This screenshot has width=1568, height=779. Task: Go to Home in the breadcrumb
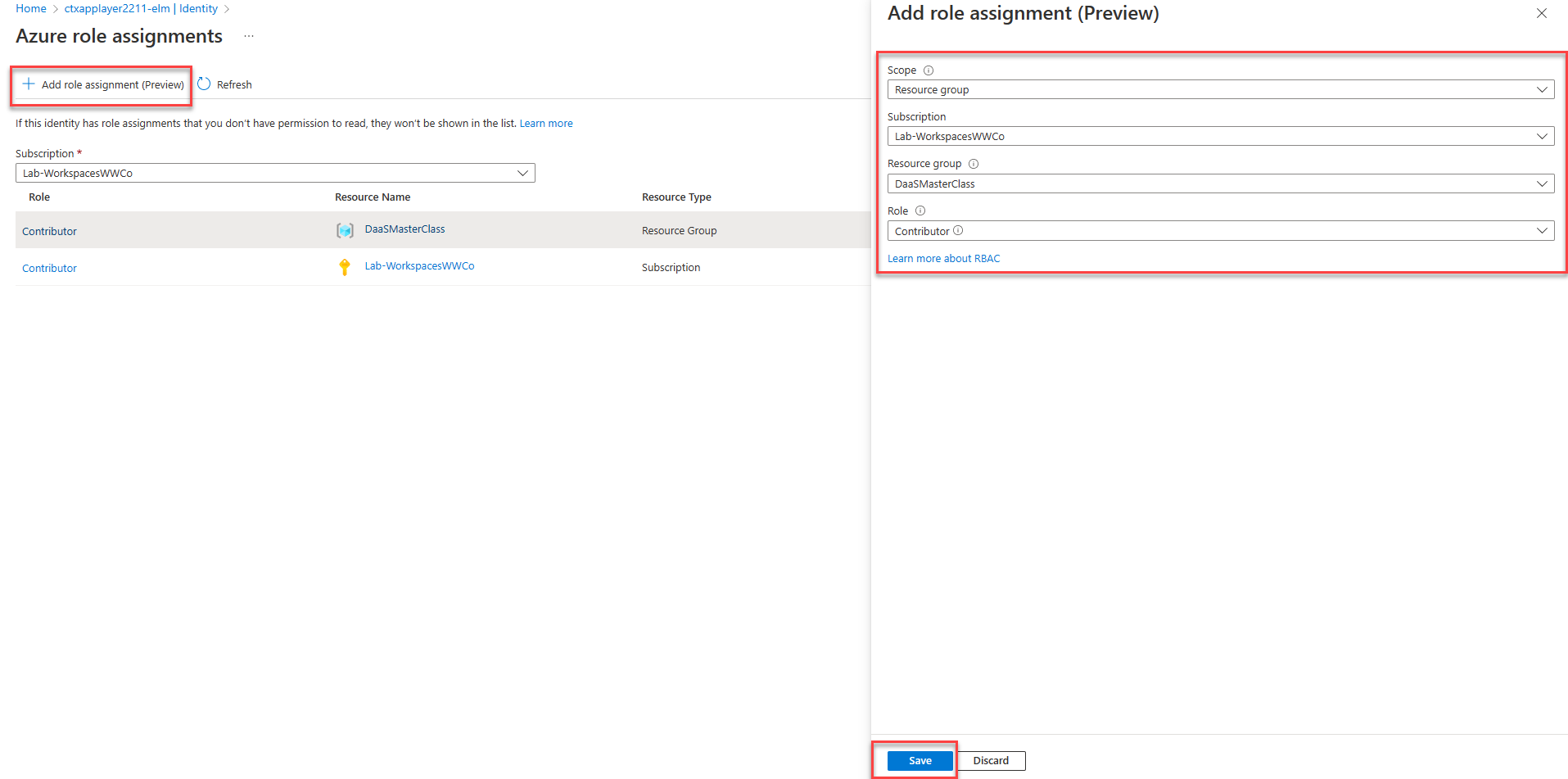click(31, 9)
